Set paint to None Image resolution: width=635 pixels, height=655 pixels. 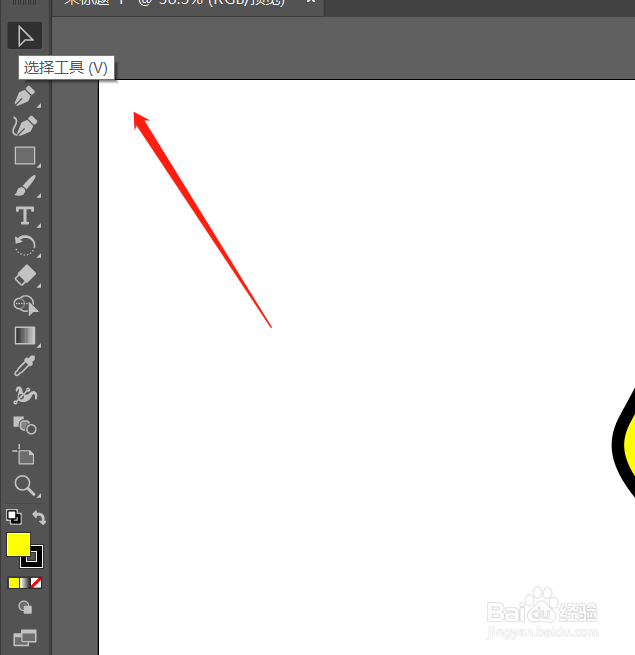[x=36, y=583]
